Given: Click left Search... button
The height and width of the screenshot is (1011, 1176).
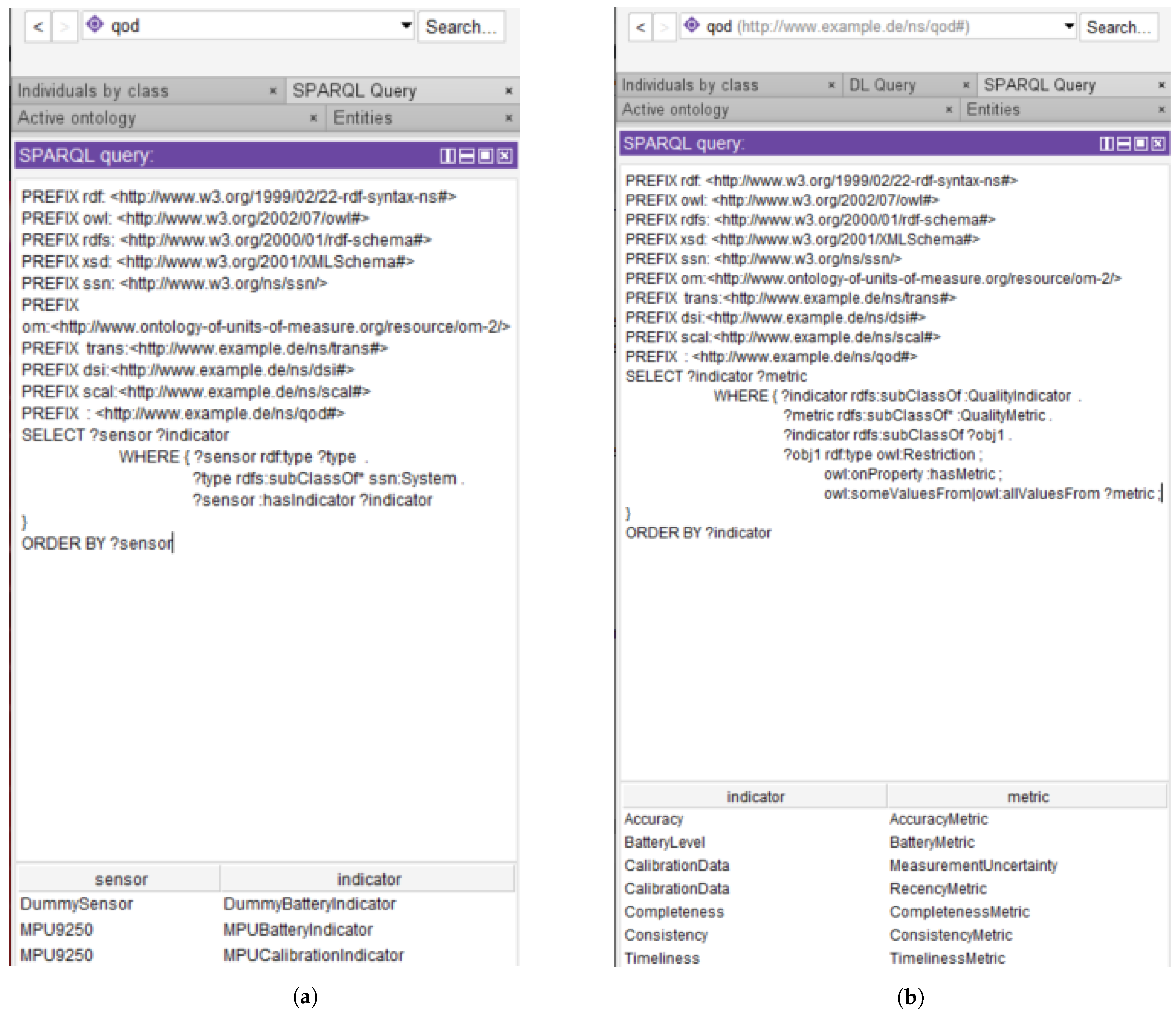Looking at the screenshot, I should coord(461,27).
